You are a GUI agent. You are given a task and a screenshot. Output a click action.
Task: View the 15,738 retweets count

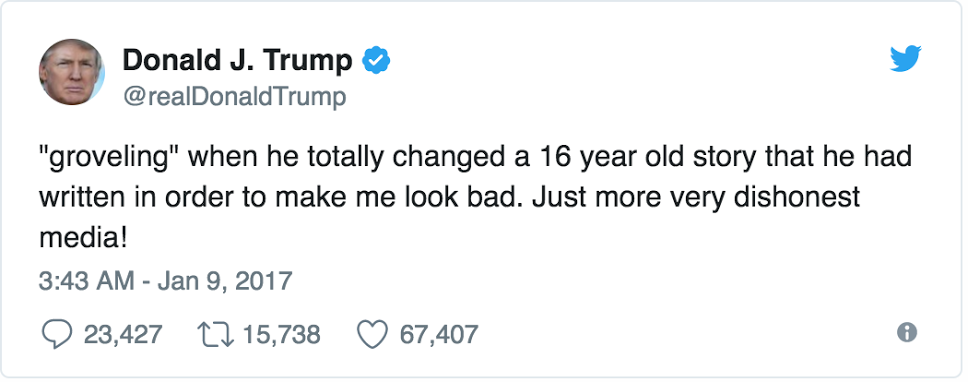pyautogui.click(x=282, y=334)
